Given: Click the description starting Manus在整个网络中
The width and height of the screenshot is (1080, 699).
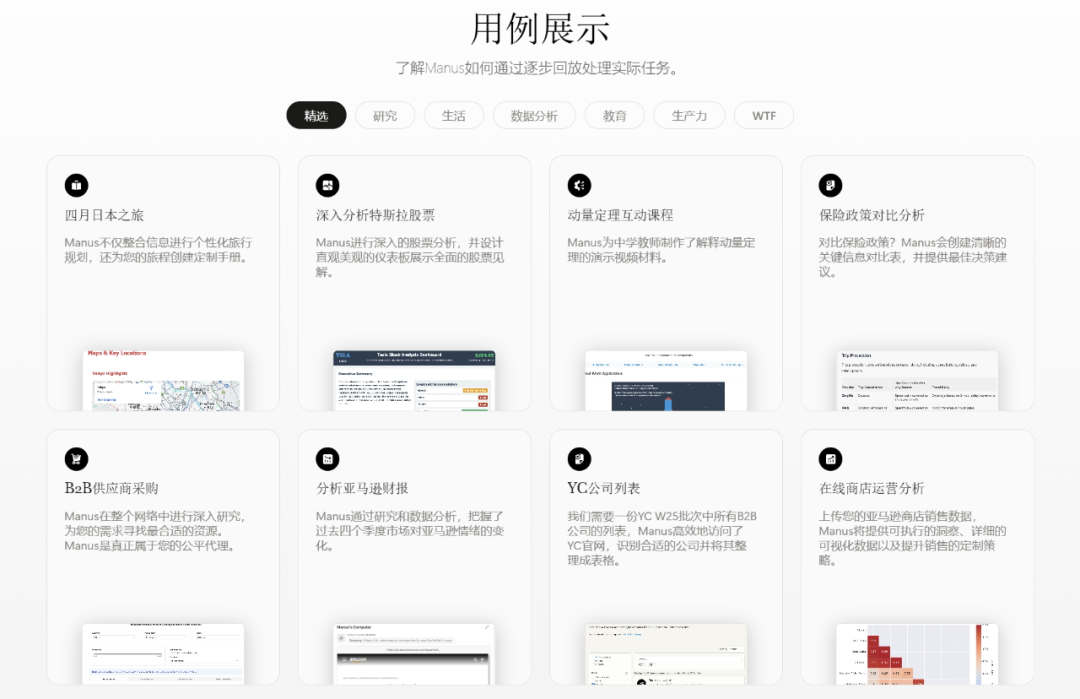Looking at the screenshot, I should (155, 531).
